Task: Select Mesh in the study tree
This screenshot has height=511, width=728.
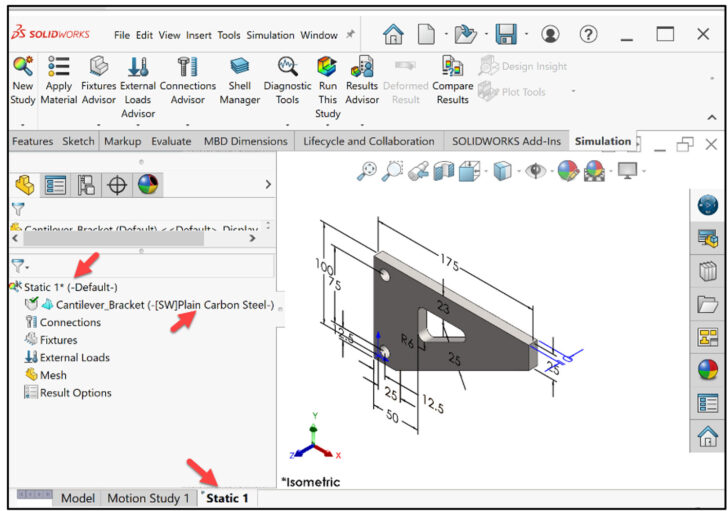Action: 53,375
